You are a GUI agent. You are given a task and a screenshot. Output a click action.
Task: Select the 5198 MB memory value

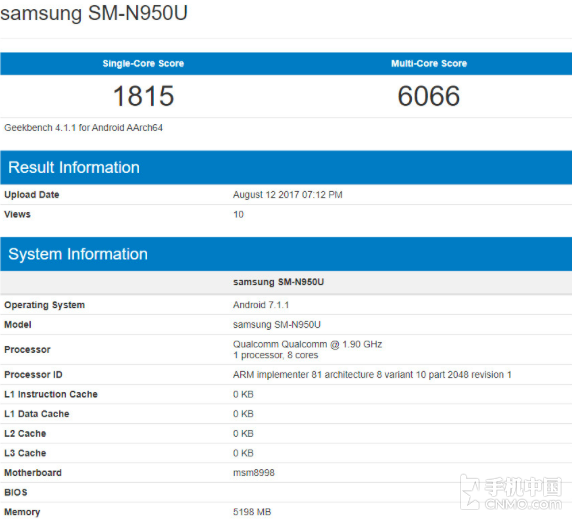pos(252,512)
